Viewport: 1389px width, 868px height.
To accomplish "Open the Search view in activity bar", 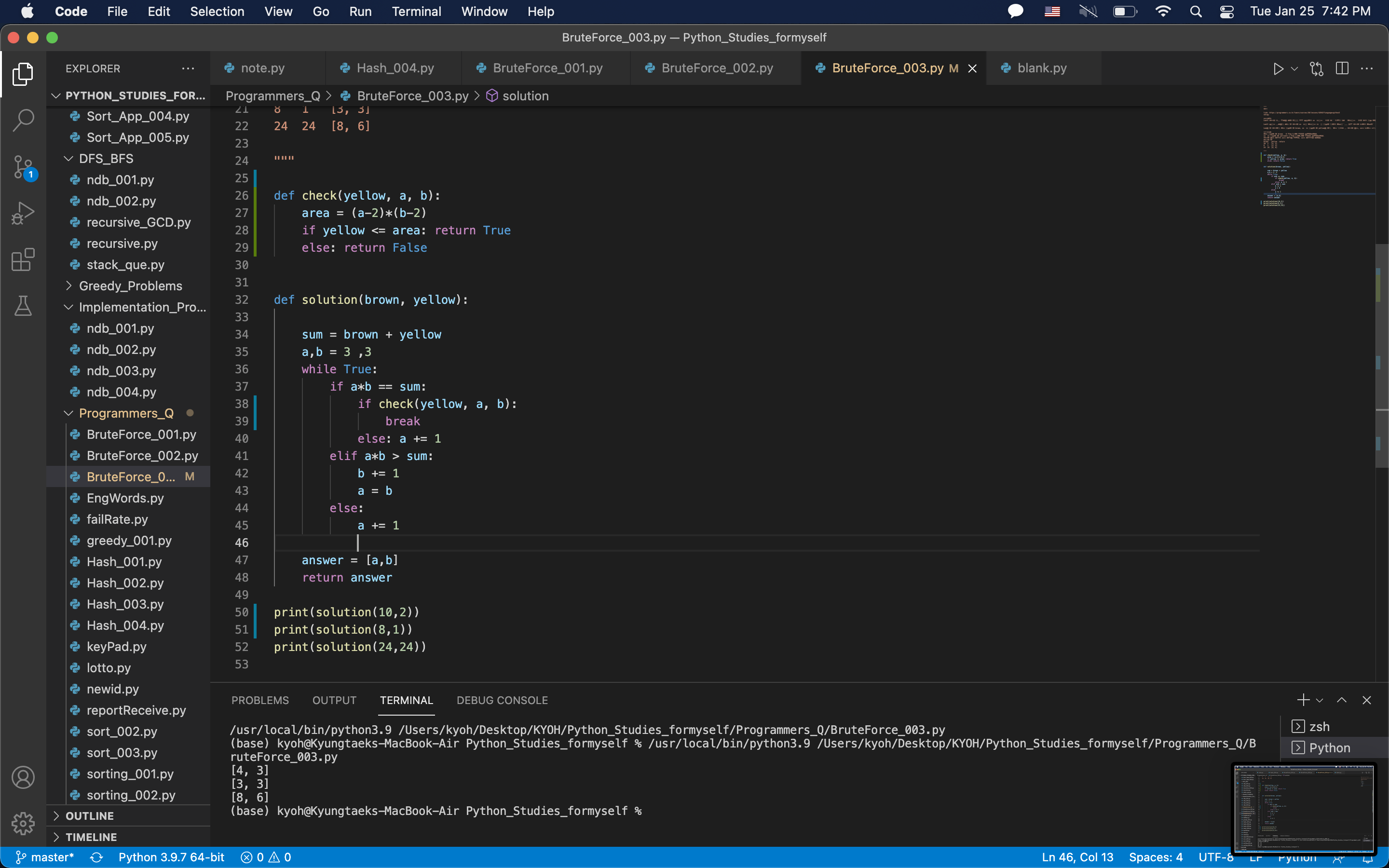I will 23,120.
